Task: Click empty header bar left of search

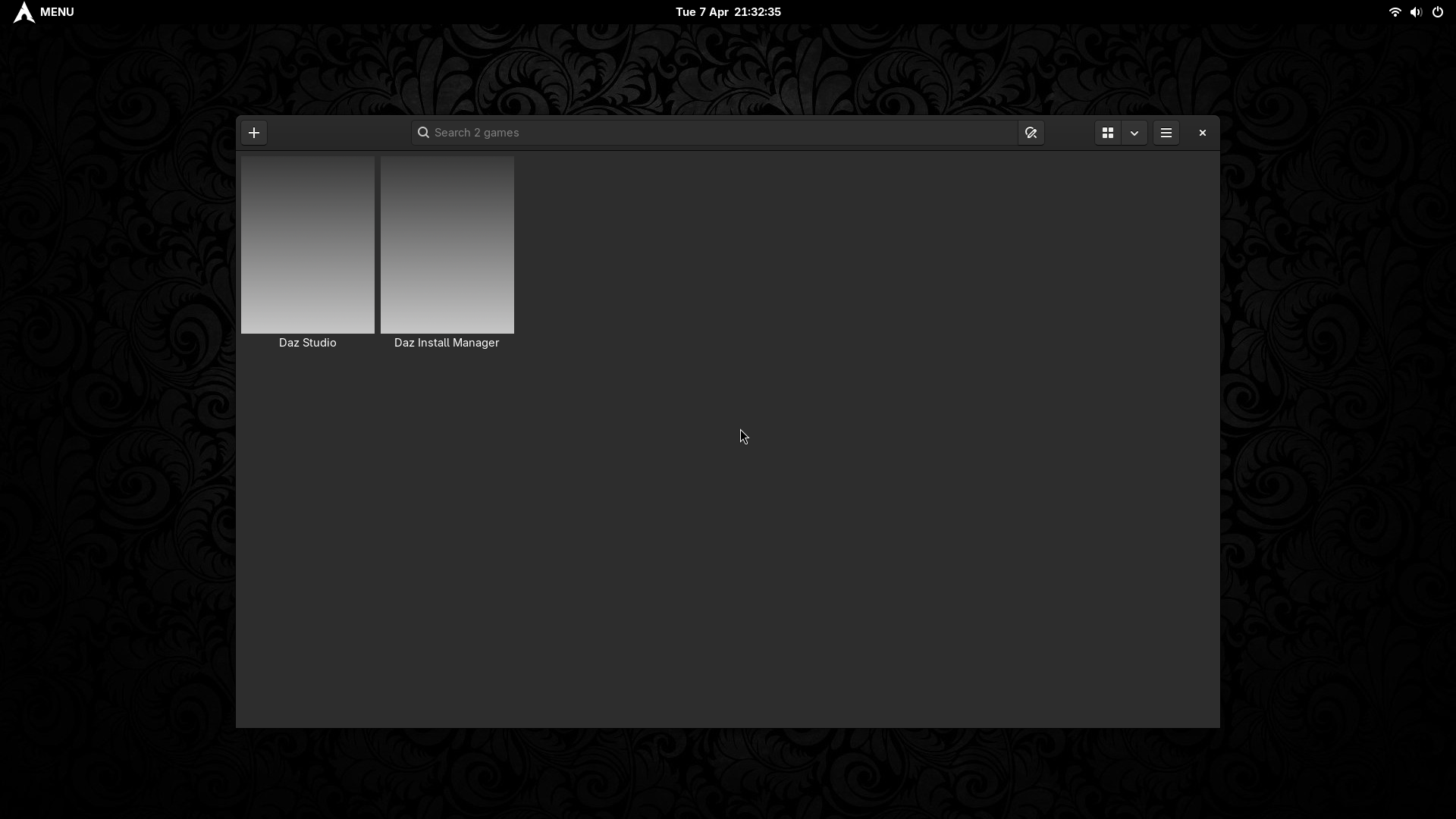Action: coord(337,133)
